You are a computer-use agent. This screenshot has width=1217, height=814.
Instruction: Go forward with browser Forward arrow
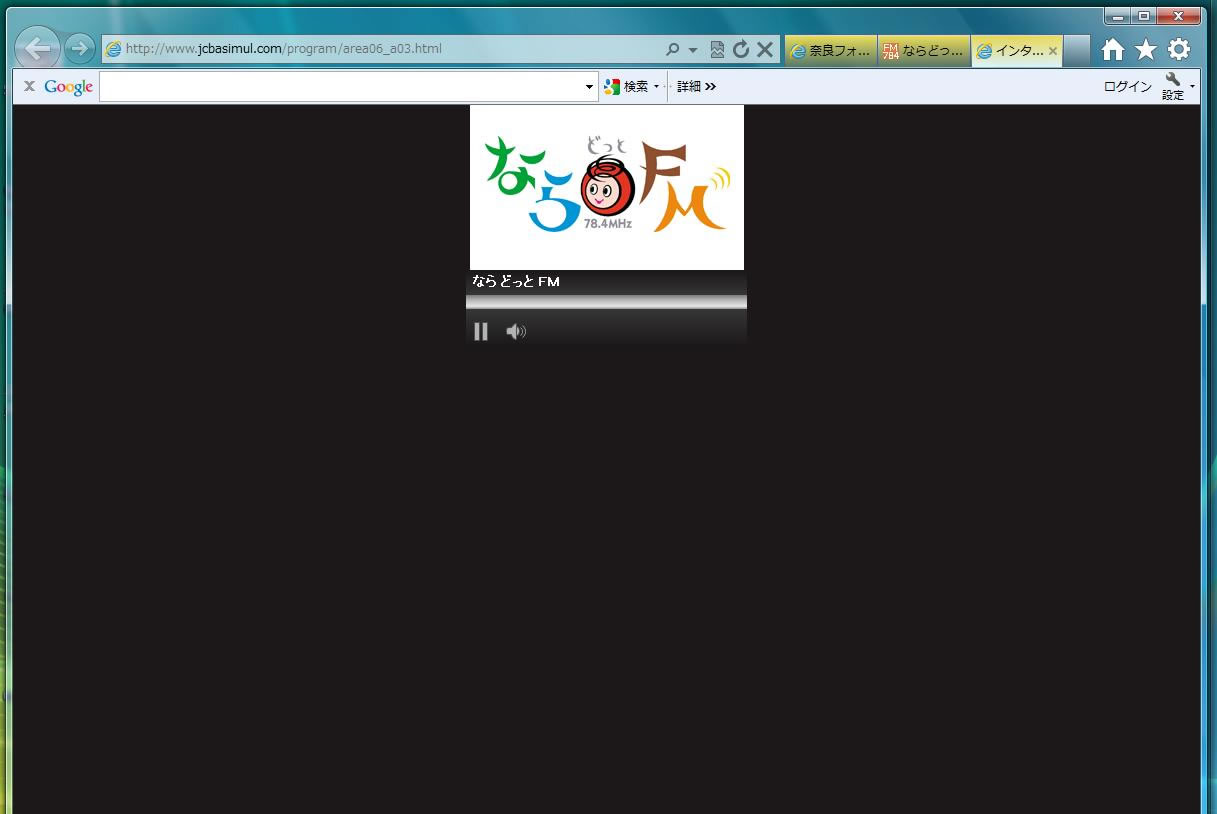tap(80, 48)
